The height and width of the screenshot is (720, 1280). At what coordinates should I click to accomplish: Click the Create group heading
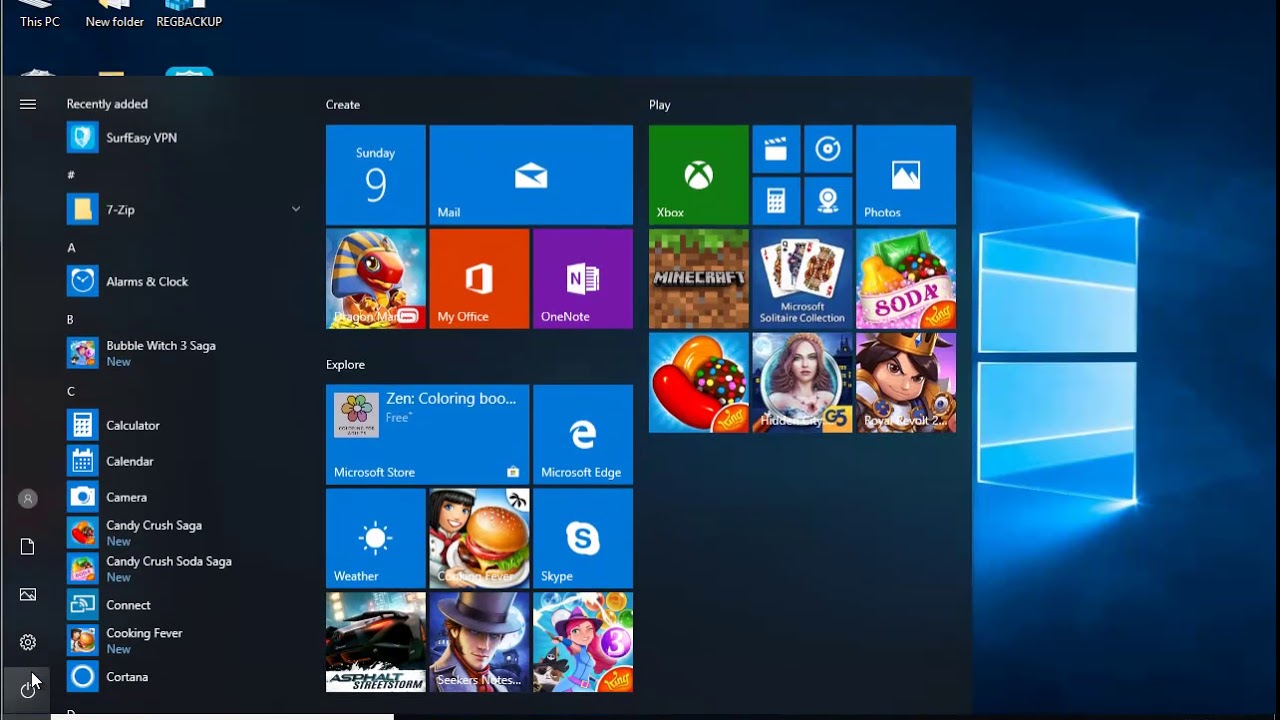[343, 104]
